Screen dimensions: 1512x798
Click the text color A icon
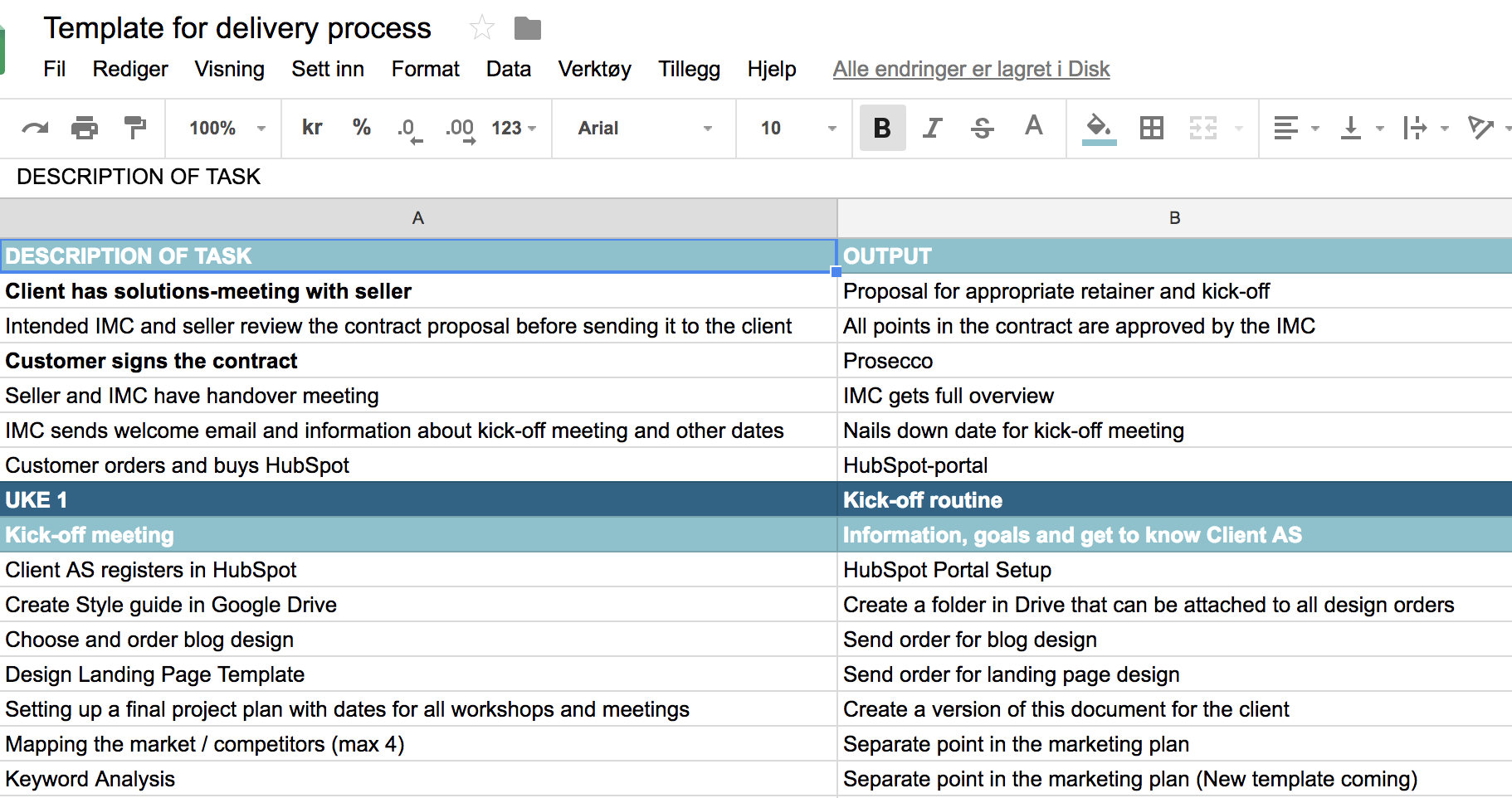pos(1033,127)
